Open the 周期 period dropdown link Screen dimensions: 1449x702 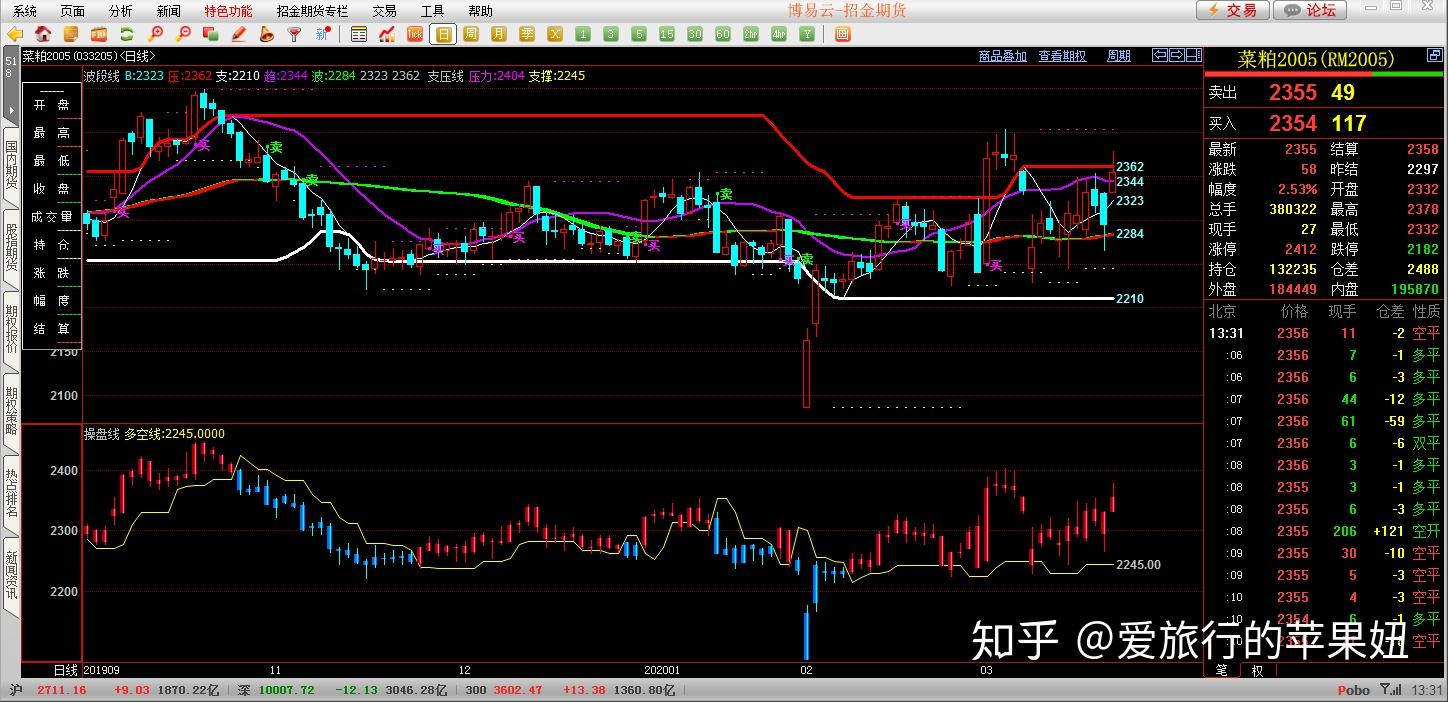coord(1119,56)
